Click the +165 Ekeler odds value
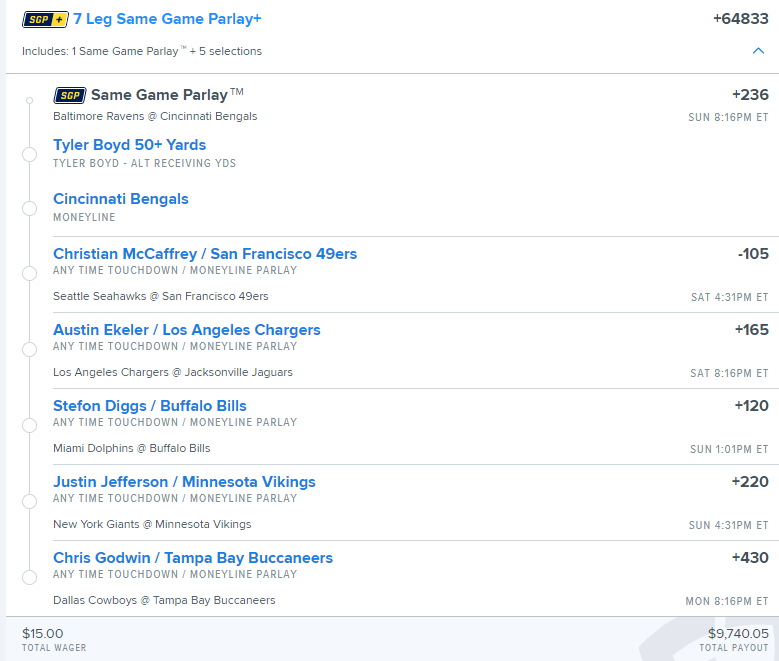Screen dimensions: 779x661 pos(752,330)
